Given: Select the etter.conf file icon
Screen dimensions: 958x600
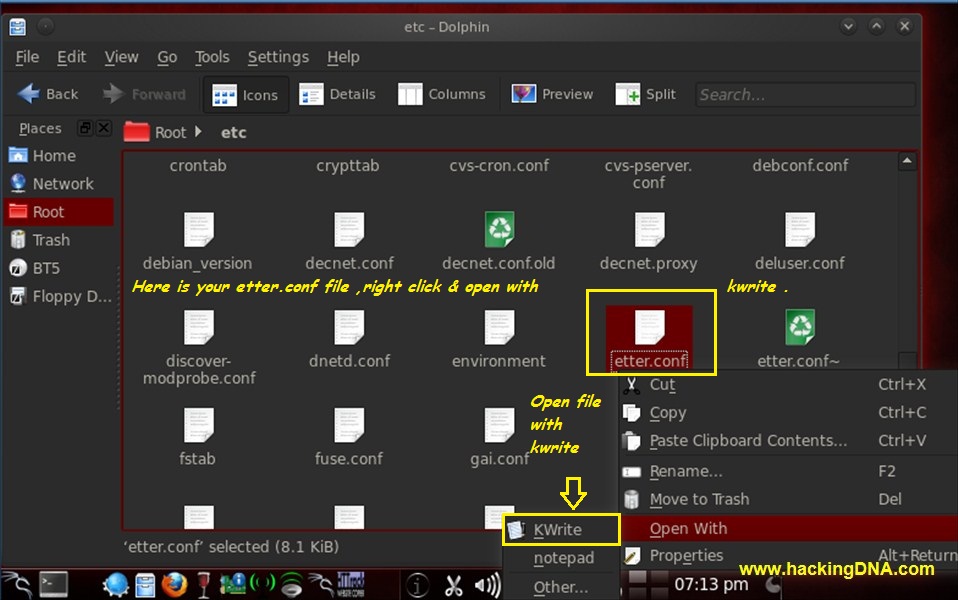Looking at the screenshot, I should click(648, 330).
